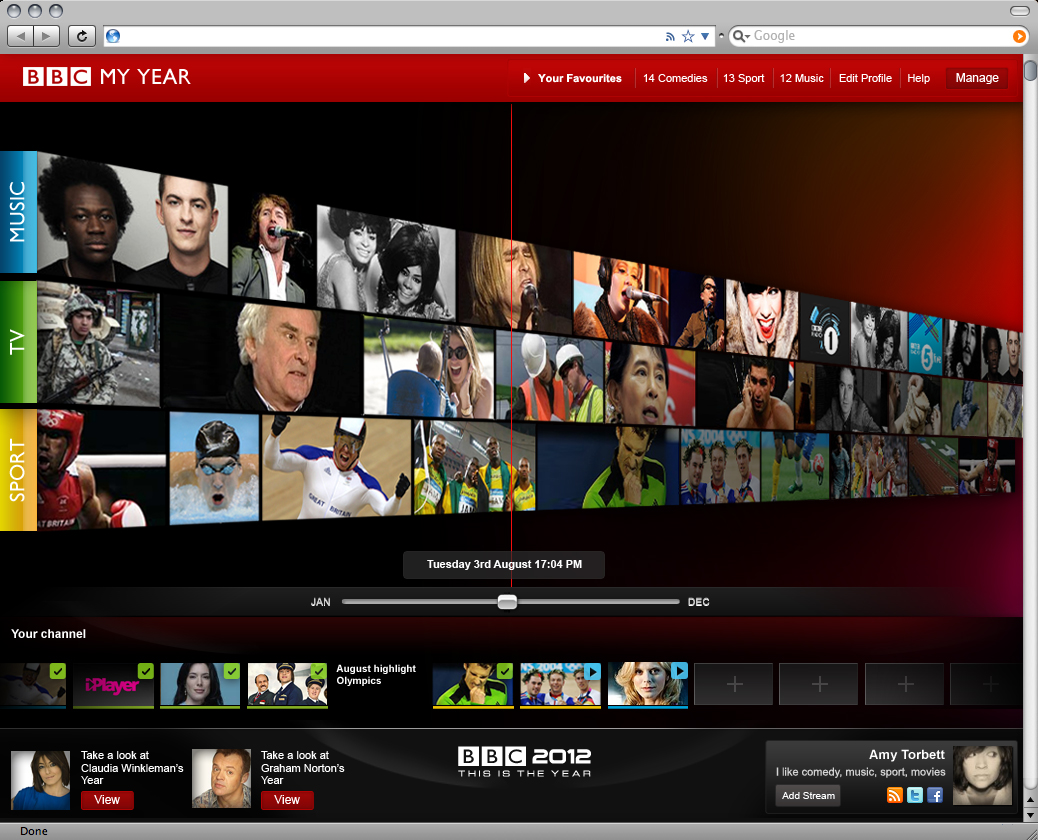
Task: Click the Manage button
Action: click(976, 78)
